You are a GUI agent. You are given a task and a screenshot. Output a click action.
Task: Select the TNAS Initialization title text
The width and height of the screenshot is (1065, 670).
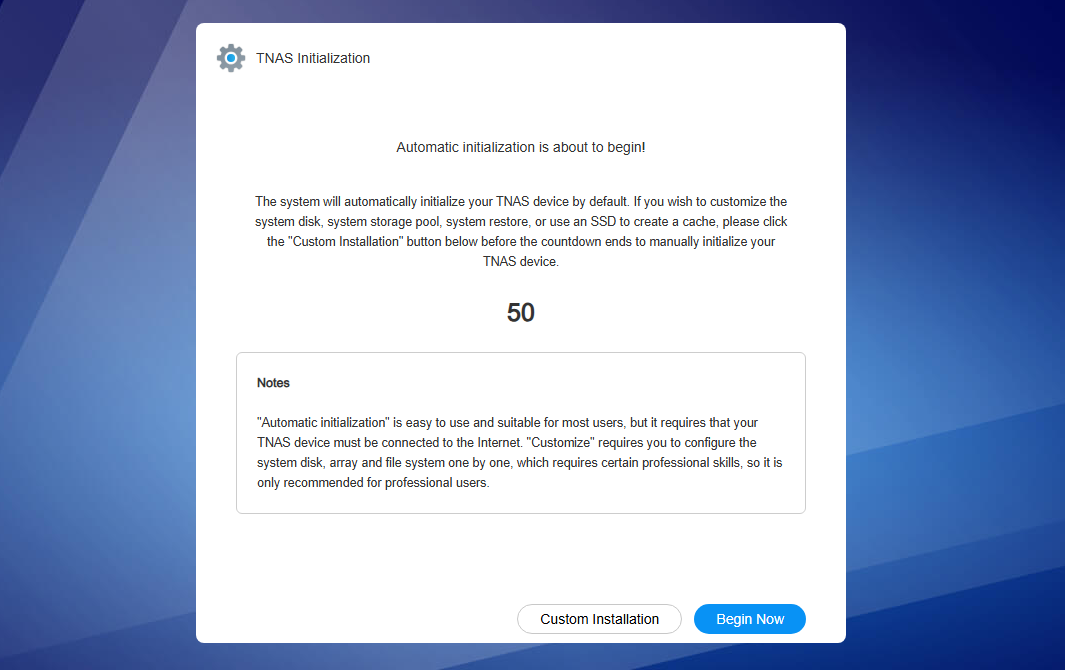click(x=312, y=58)
